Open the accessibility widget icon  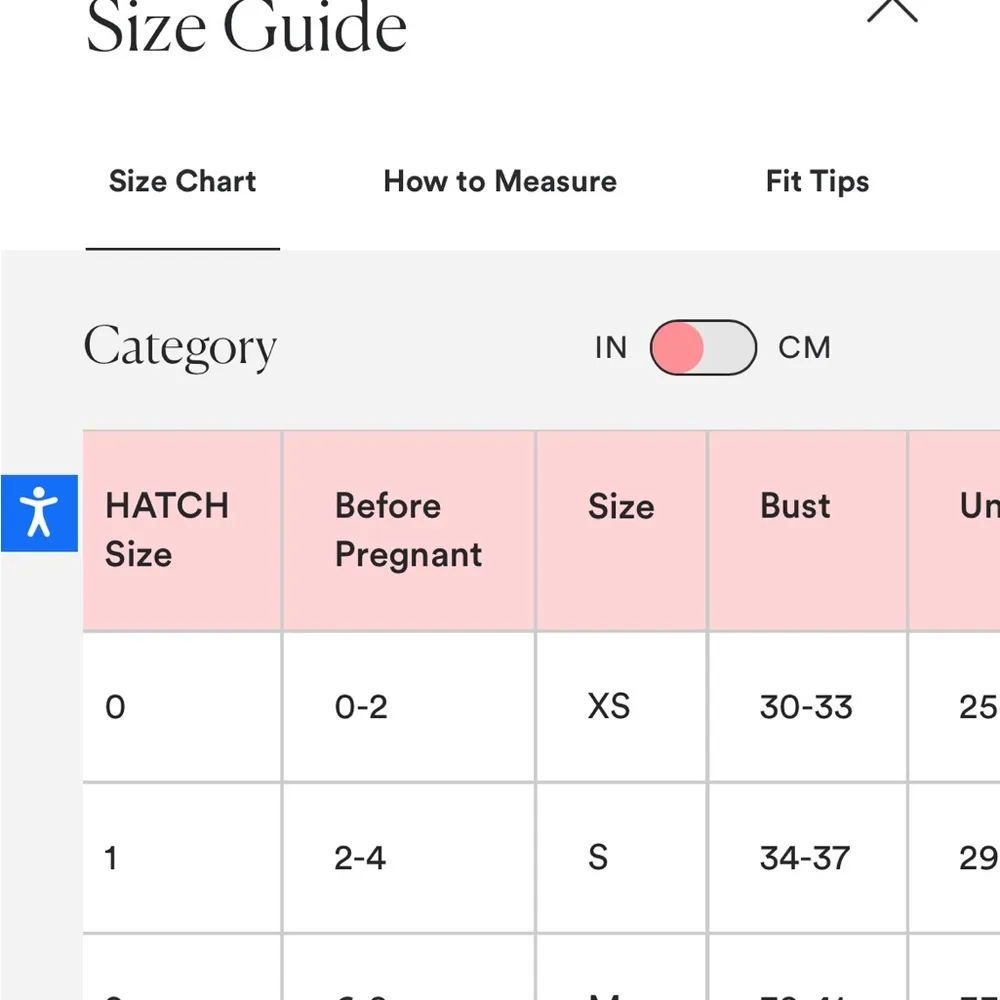click(x=39, y=512)
